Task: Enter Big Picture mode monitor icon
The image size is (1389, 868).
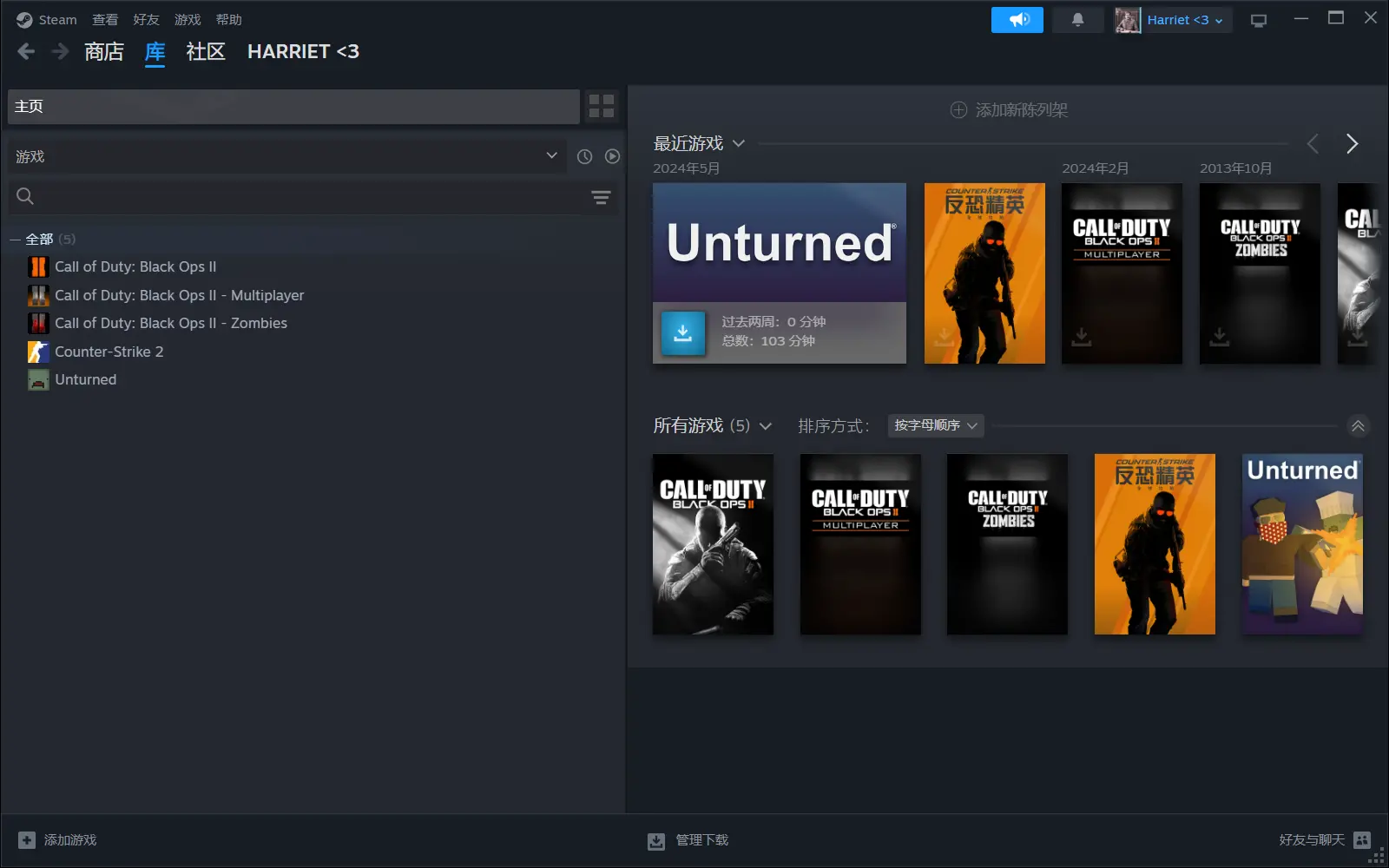Action: coord(1259,20)
